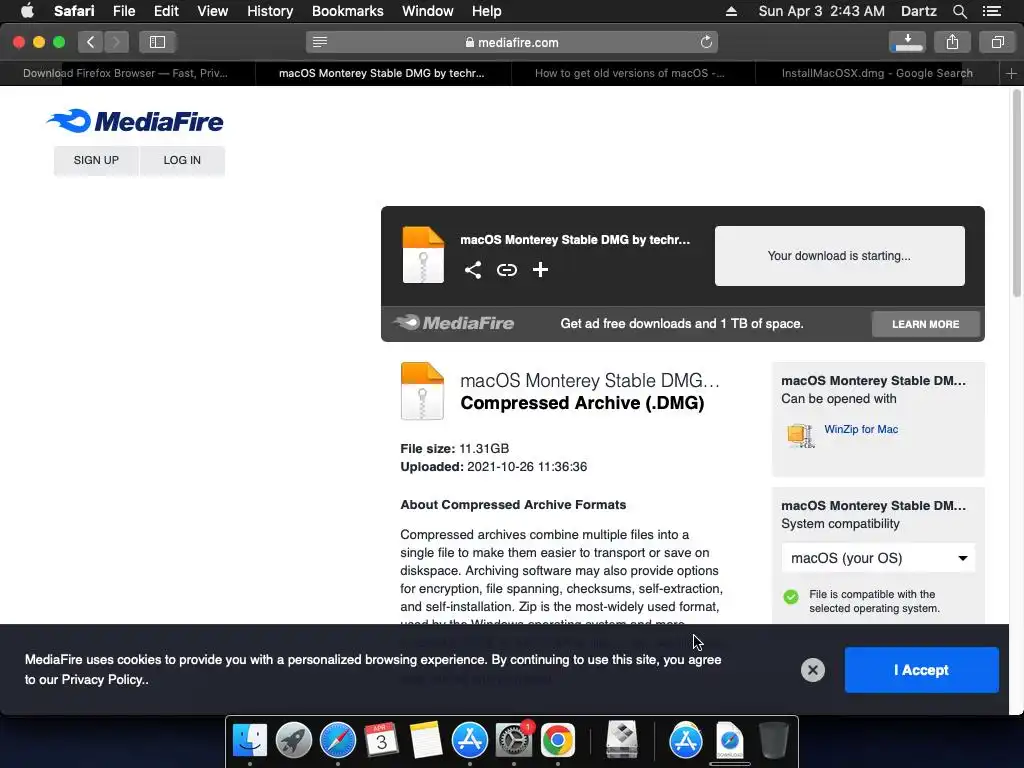The image size is (1024, 768).
Task: Open the Help menu
Action: (487, 11)
